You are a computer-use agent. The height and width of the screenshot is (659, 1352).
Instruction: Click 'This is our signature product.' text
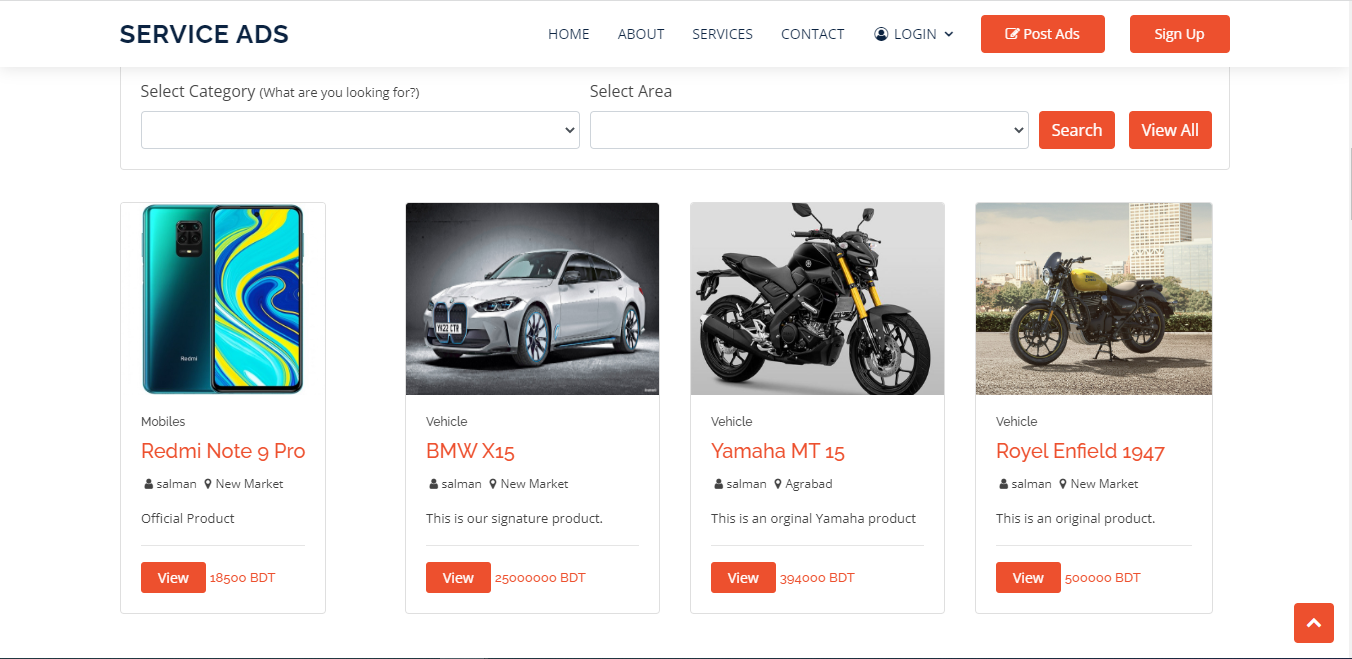(x=514, y=519)
